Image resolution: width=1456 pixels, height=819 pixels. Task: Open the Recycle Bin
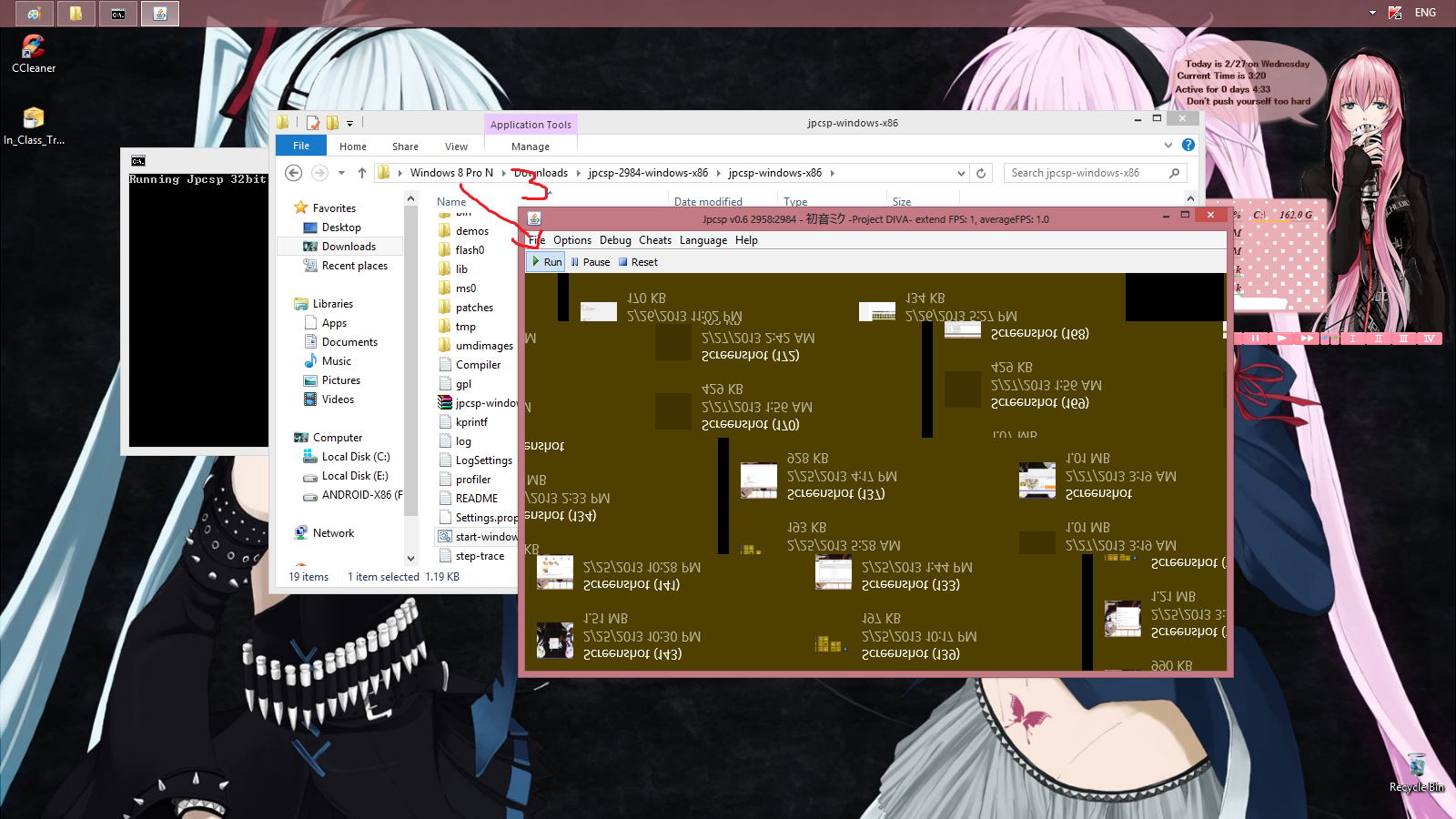[1416, 773]
